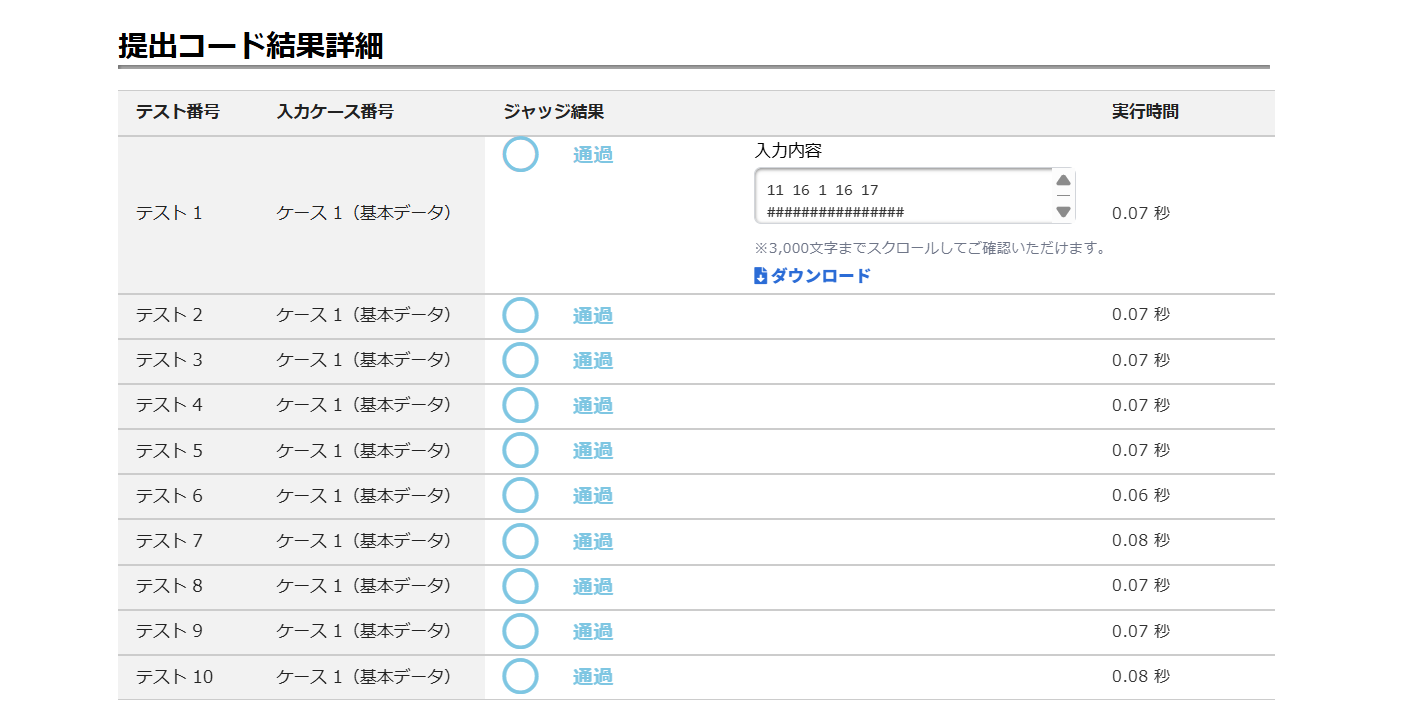This screenshot has width=1422, height=707.
Task: Click the pass circle icon for テスト 2
Action: click(520, 315)
